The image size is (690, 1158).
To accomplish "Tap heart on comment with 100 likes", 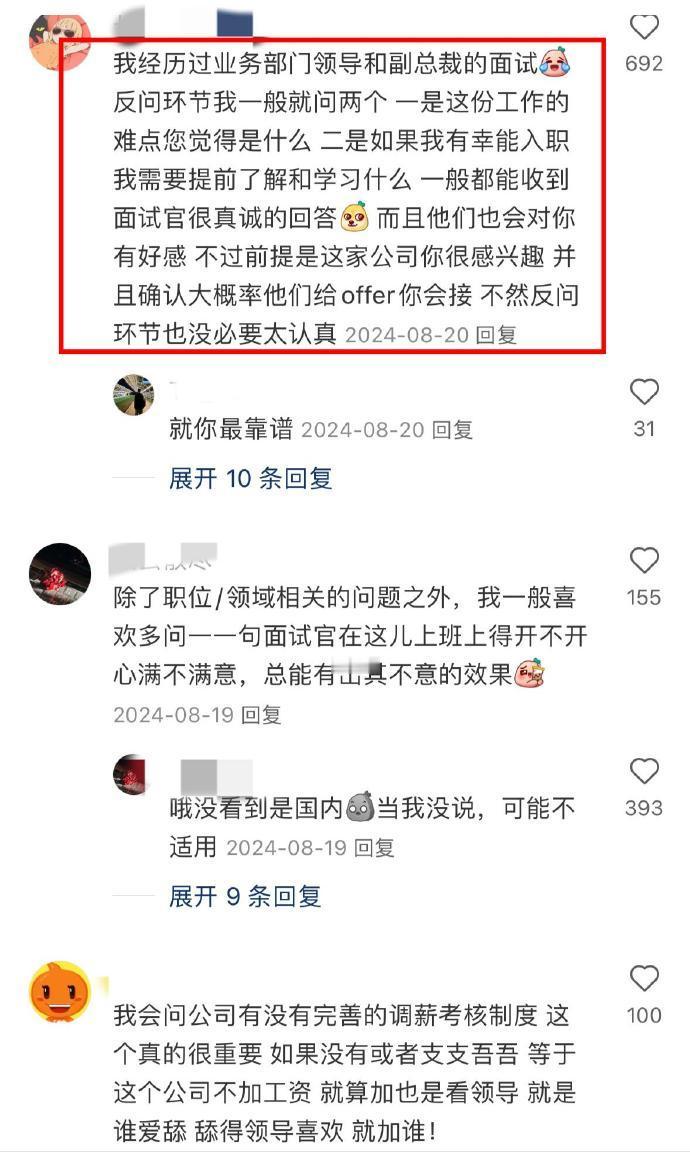I will click(x=643, y=979).
